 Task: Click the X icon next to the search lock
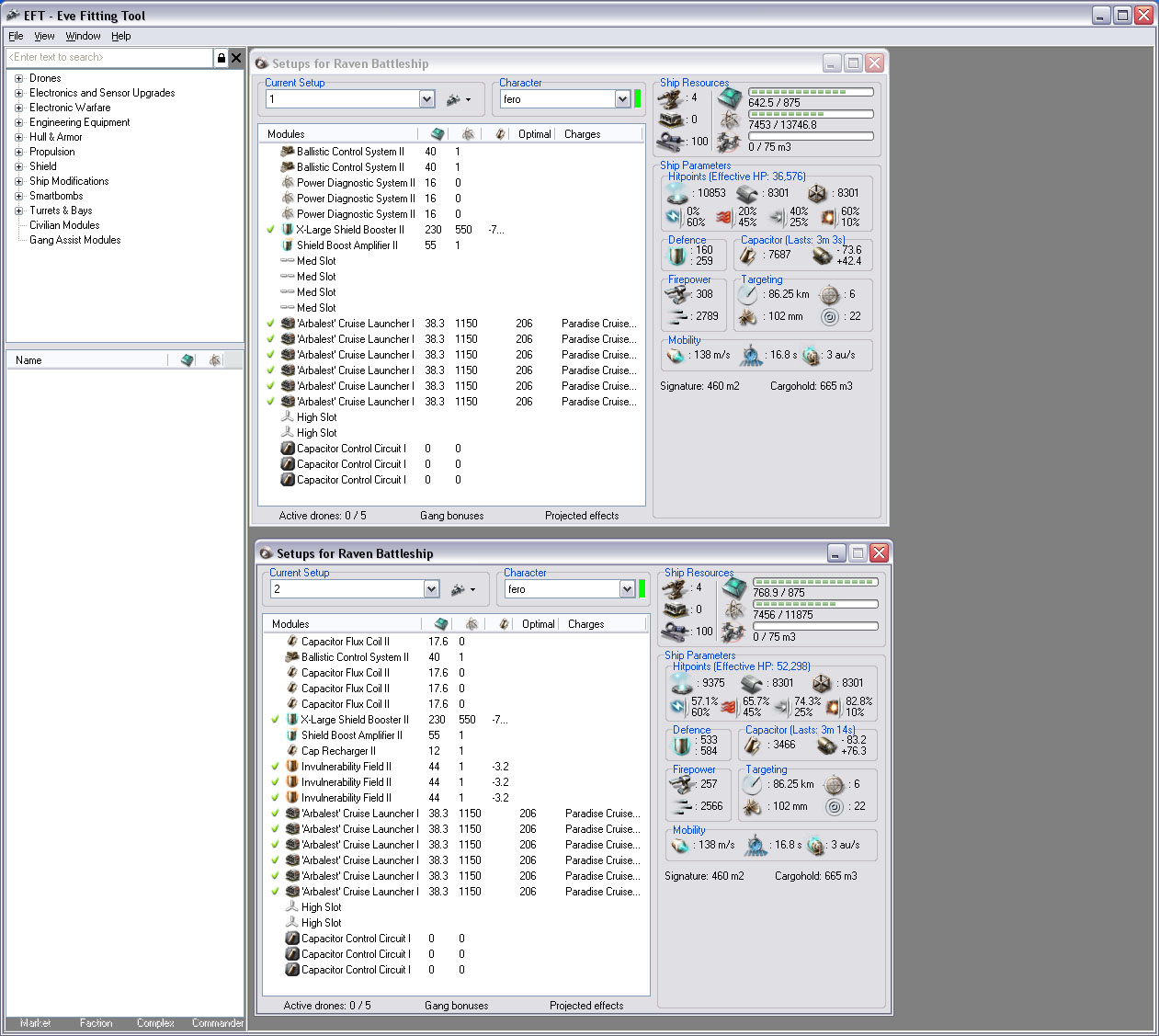pos(236,58)
